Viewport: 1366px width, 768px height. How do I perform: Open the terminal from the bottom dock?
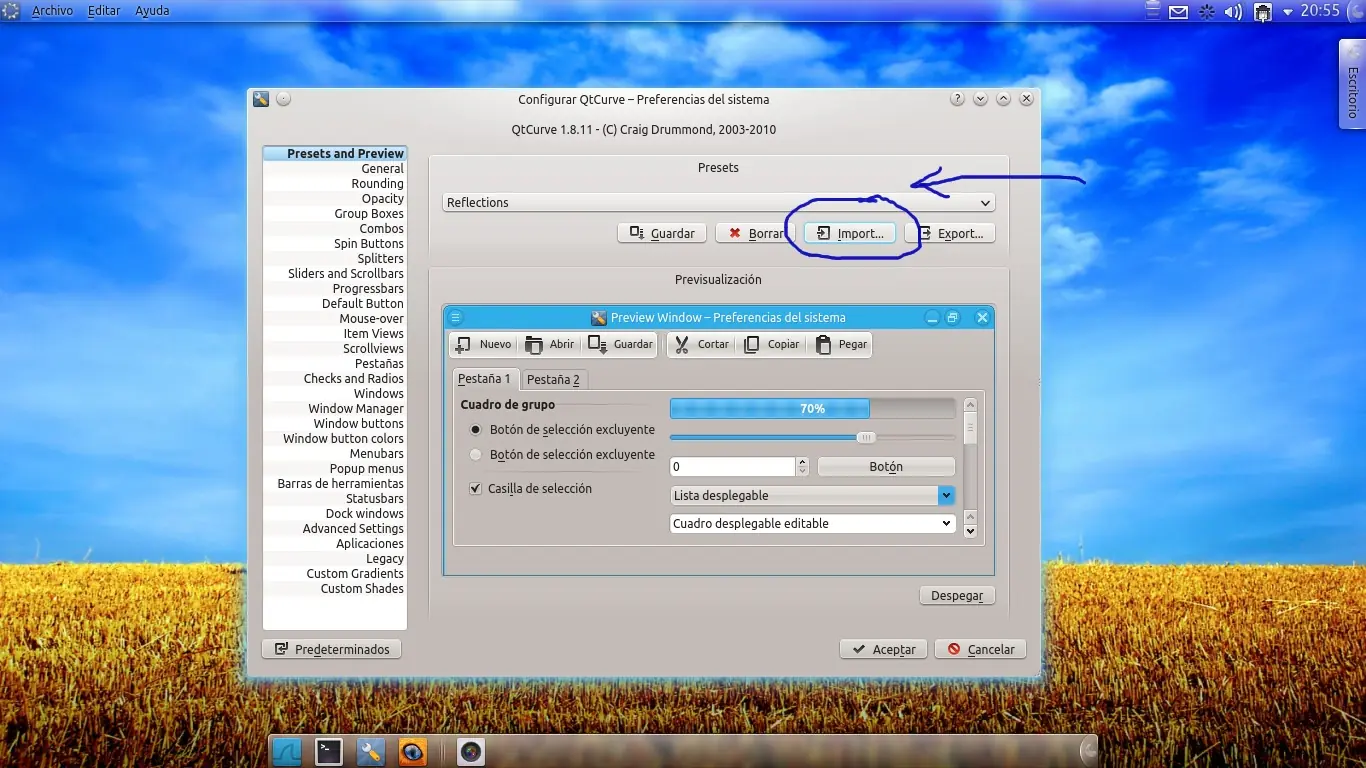click(x=329, y=751)
